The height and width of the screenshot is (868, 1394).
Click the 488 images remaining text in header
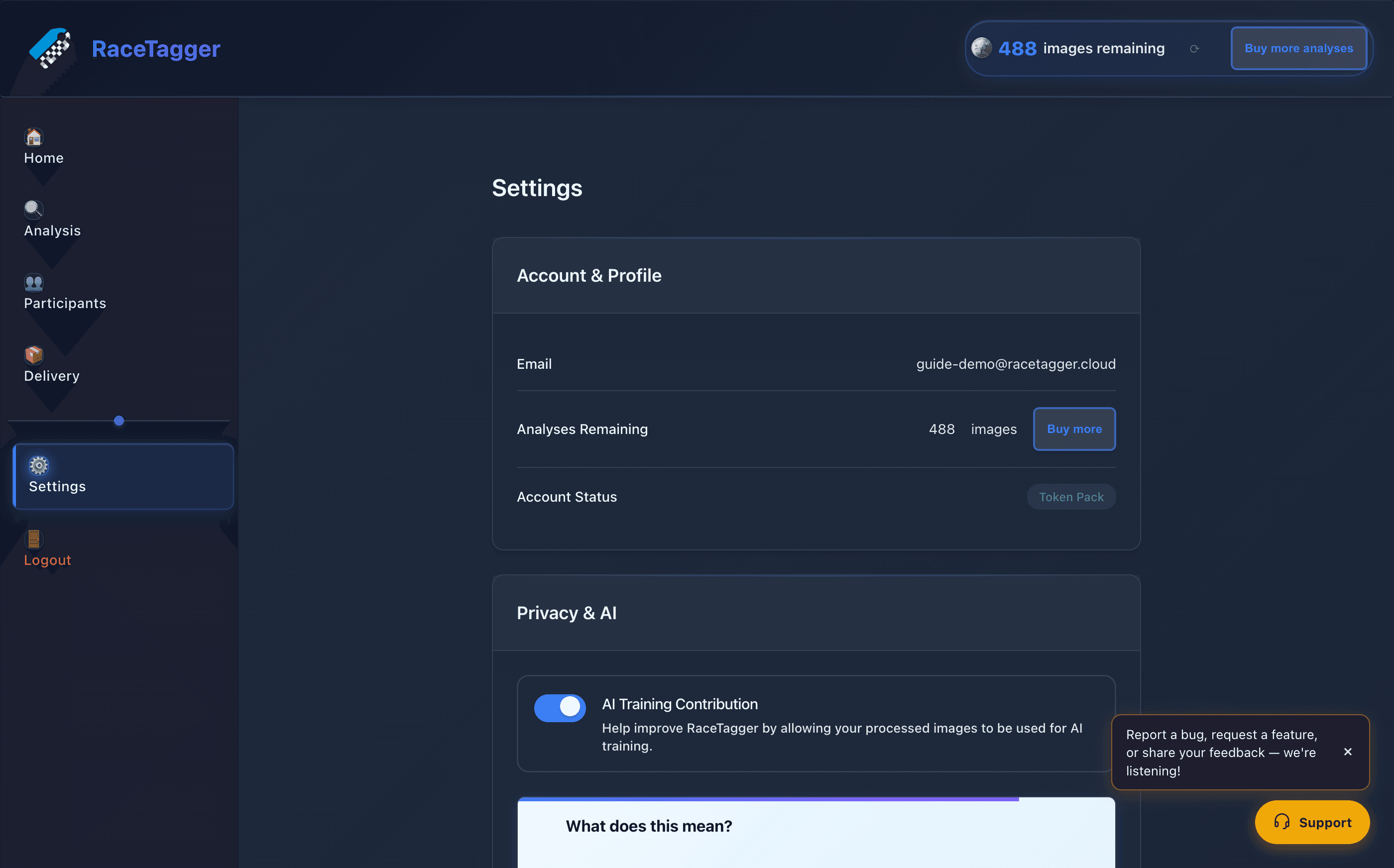click(x=1082, y=48)
